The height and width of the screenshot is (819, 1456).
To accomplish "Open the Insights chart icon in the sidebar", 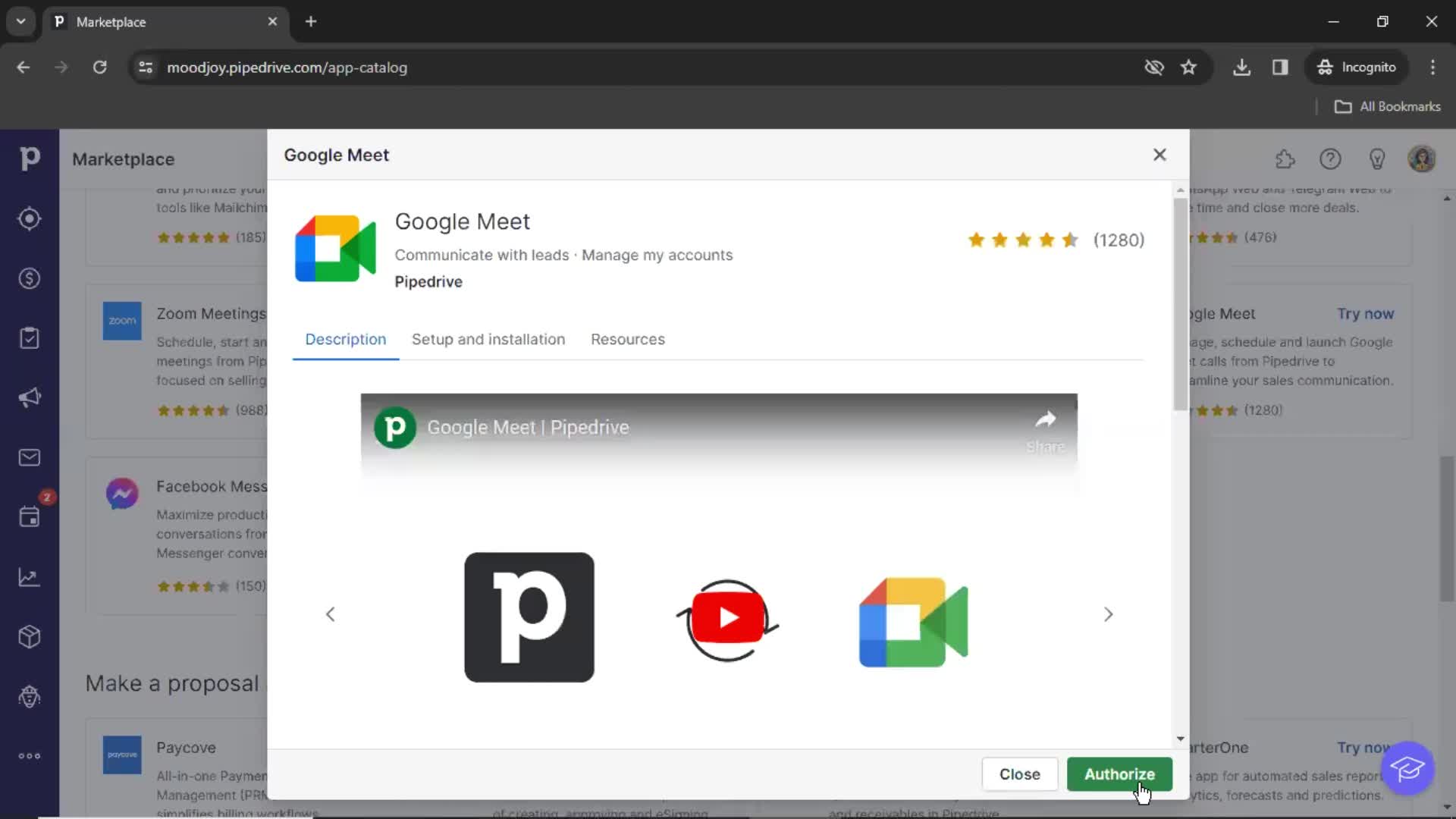I will point(30,577).
